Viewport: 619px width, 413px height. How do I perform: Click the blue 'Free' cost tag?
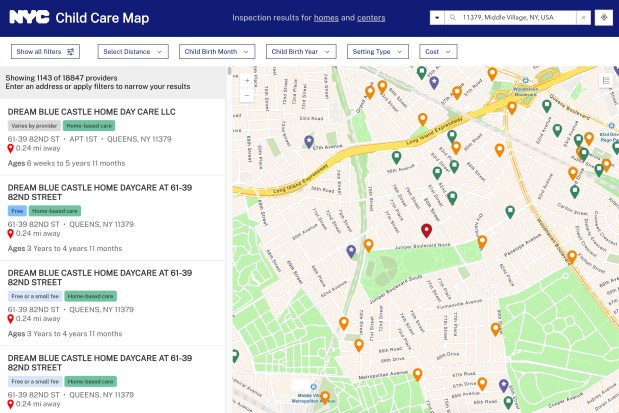click(17, 211)
